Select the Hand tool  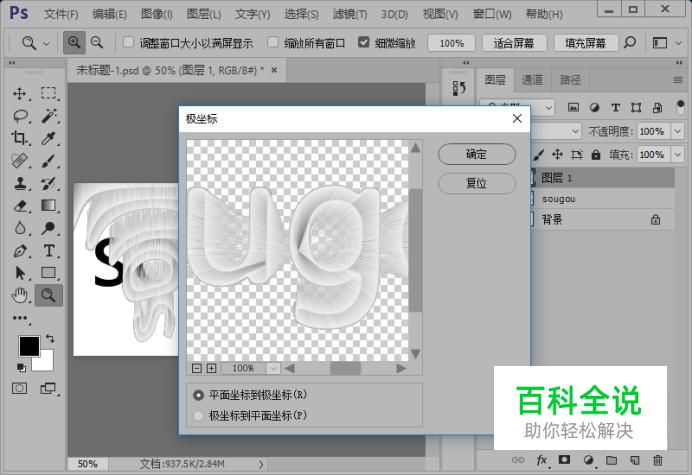tap(19, 295)
